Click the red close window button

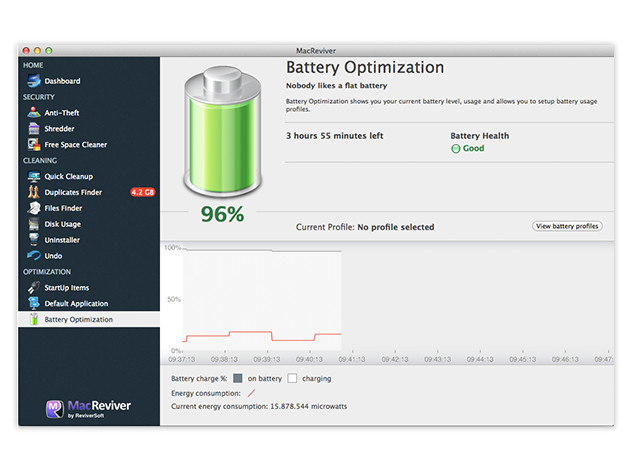26,50
